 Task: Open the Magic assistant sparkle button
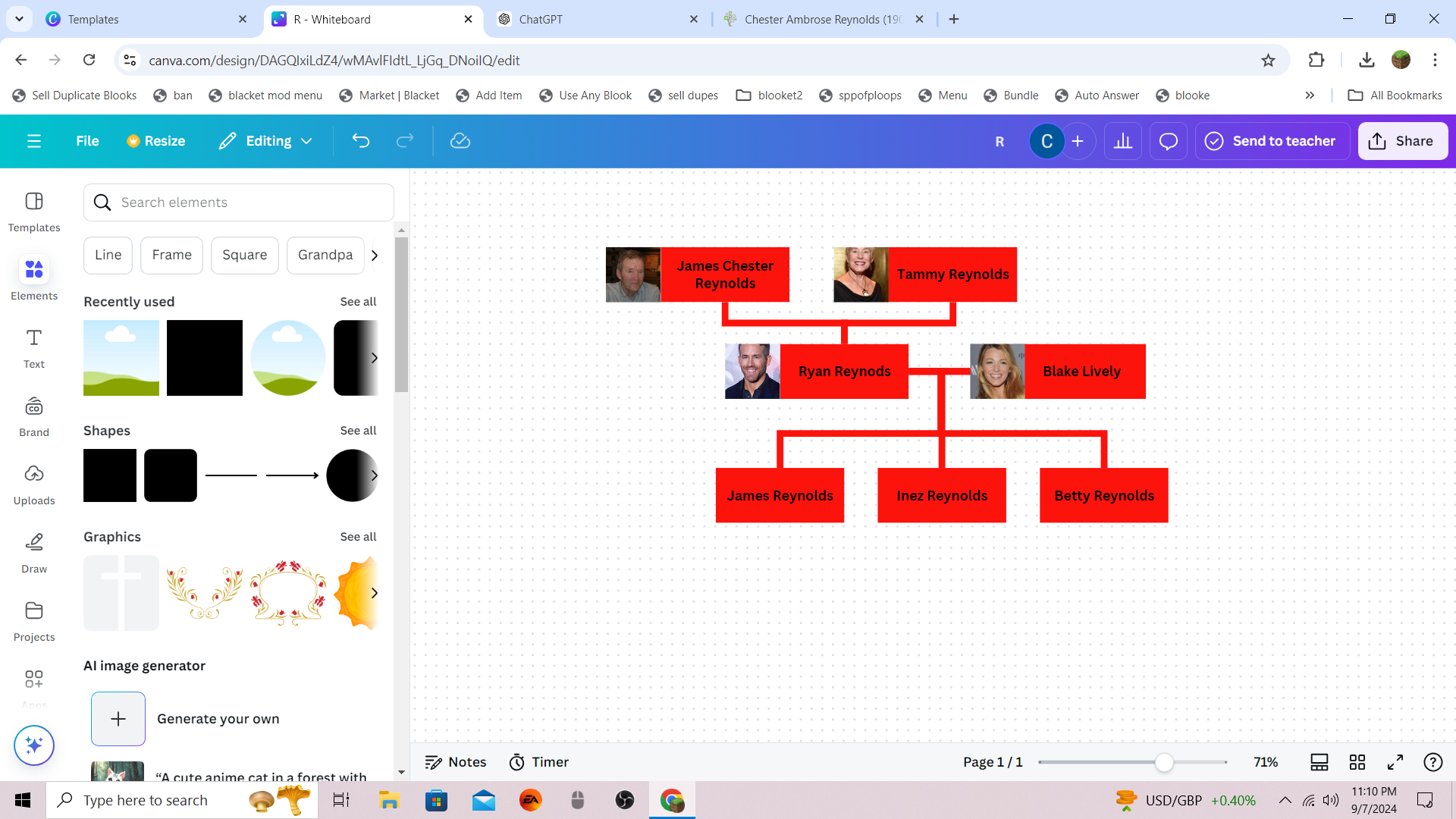tap(34, 745)
